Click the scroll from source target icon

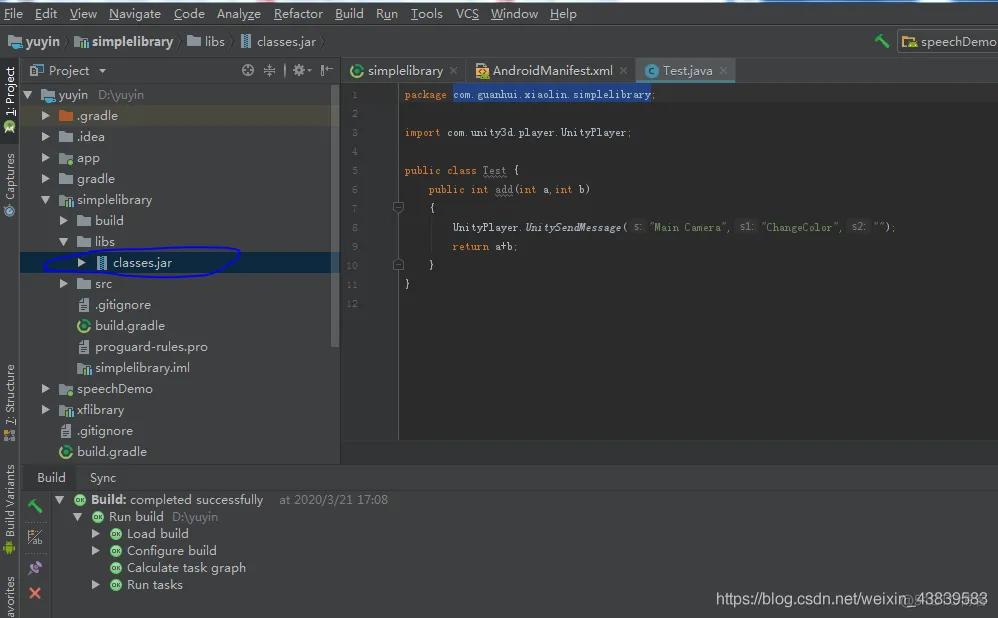(248, 70)
